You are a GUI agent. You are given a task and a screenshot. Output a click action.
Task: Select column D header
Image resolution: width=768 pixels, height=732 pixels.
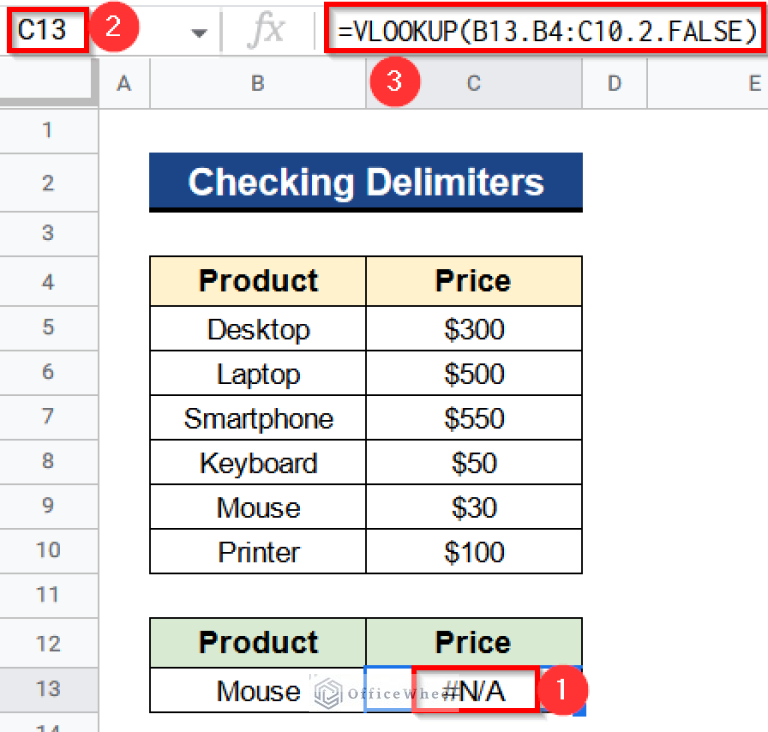tap(614, 85)
